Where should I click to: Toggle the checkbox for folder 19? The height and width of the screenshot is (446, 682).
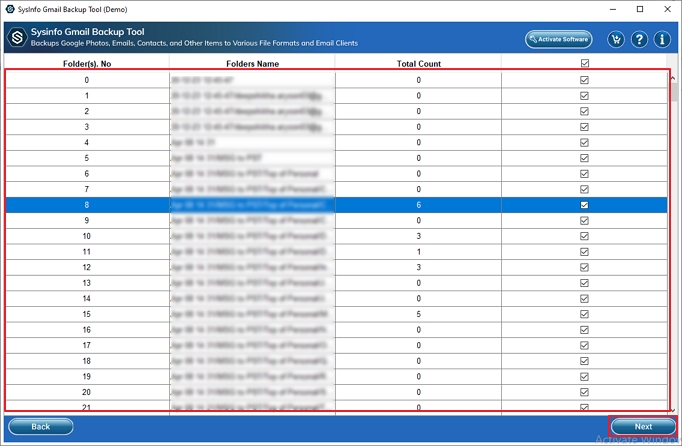584,376
